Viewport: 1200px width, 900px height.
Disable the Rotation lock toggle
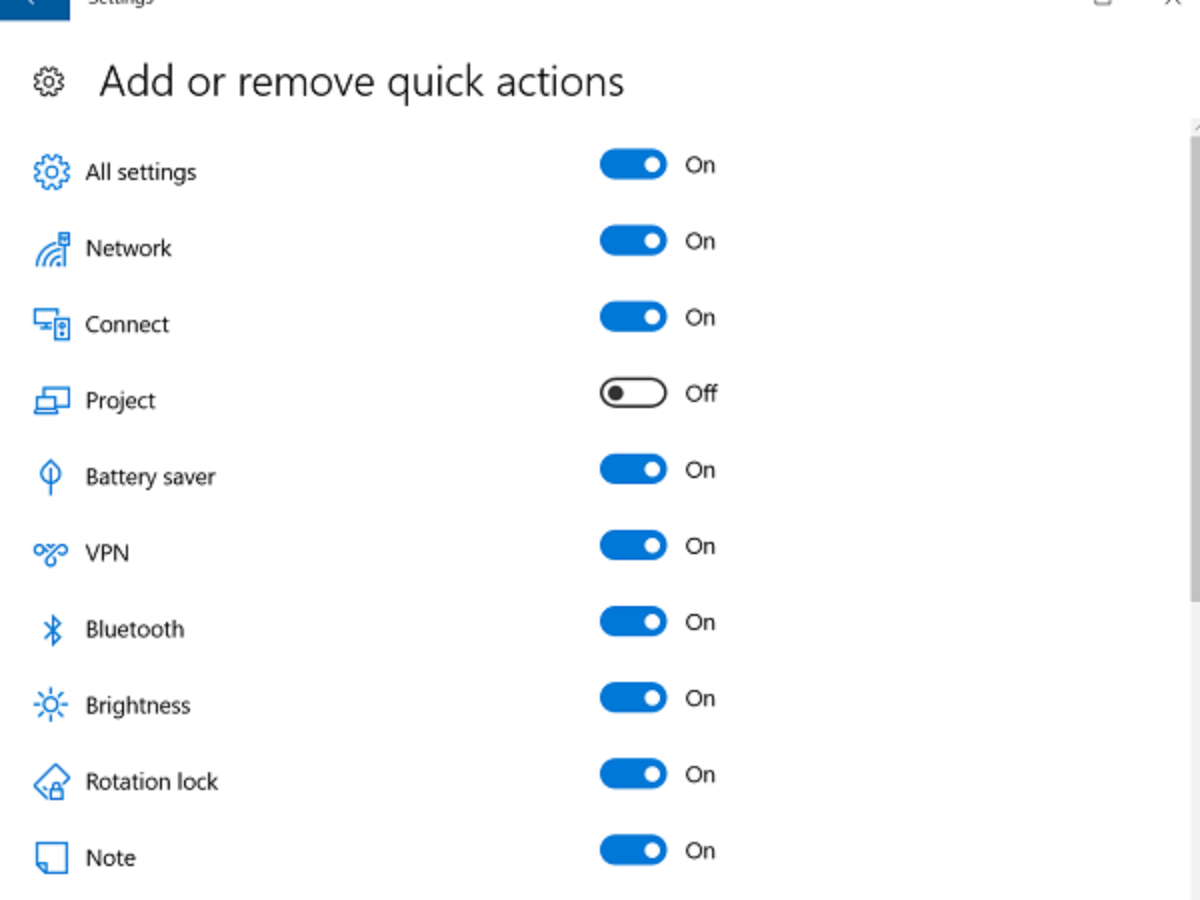pos(633,774)
